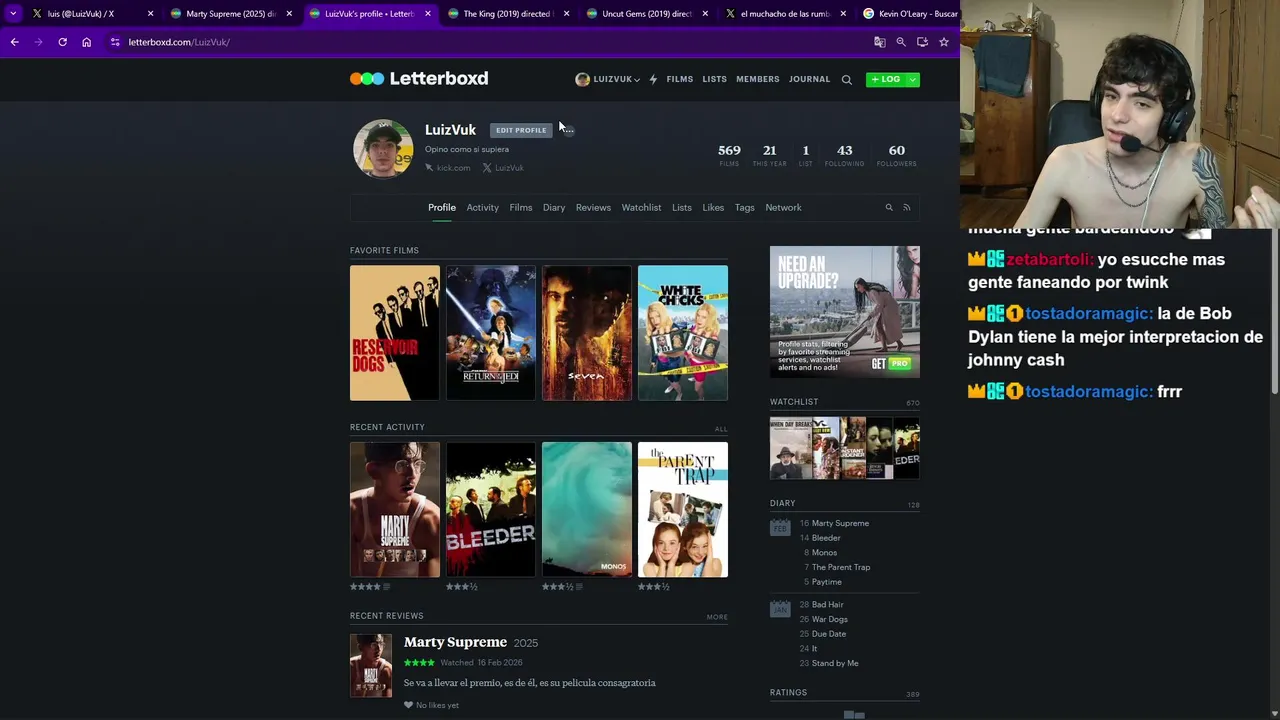Open the site search magnifier icon
Screen dimensions: 1280x720
coord(846,79)
